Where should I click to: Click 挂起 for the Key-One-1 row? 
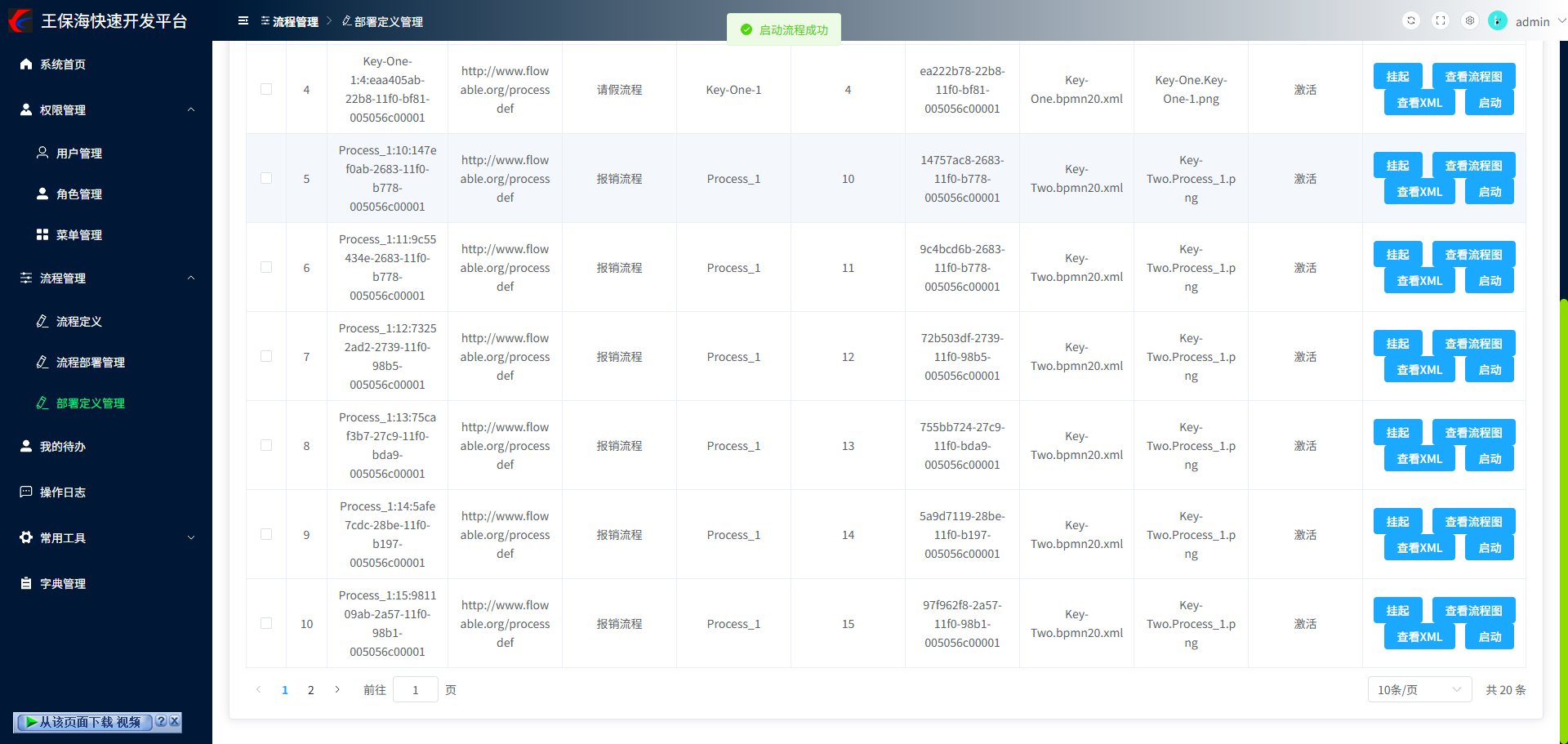tap(1397, 76)
